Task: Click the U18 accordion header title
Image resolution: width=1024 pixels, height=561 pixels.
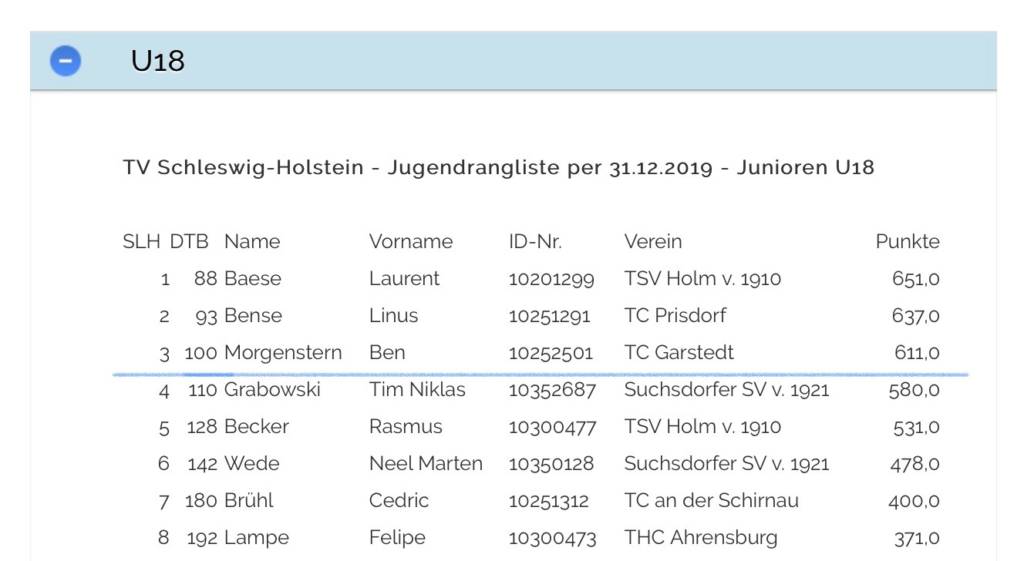Action: (157, 61)
